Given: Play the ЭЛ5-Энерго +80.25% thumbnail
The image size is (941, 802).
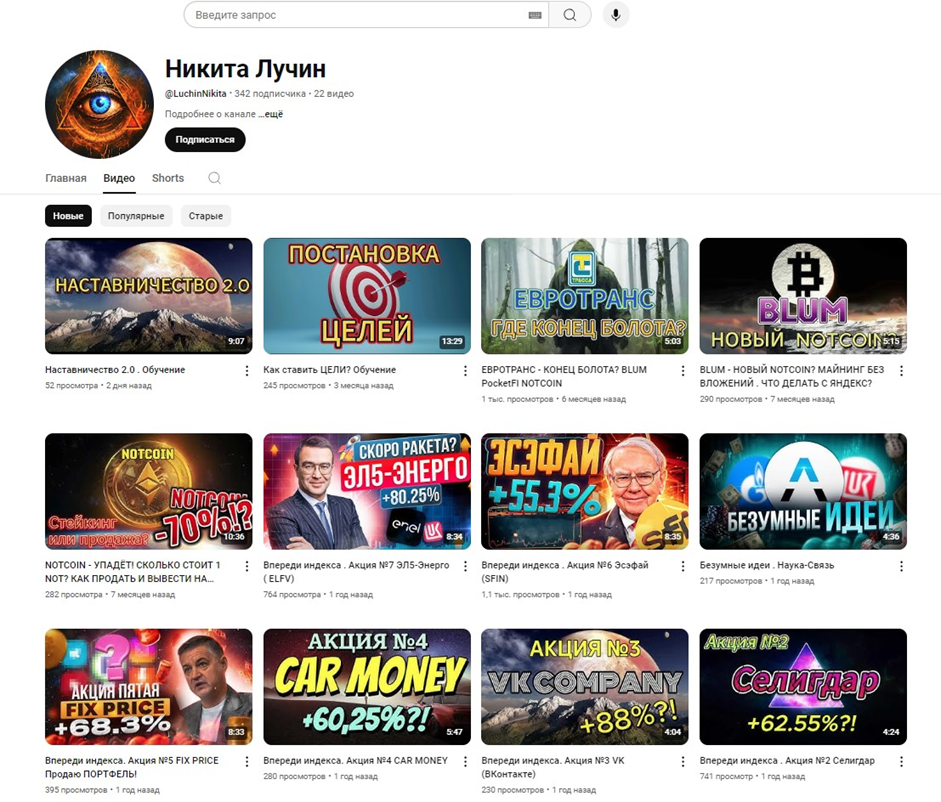Looking at the screenshot, I should click(x=367, y=492).
